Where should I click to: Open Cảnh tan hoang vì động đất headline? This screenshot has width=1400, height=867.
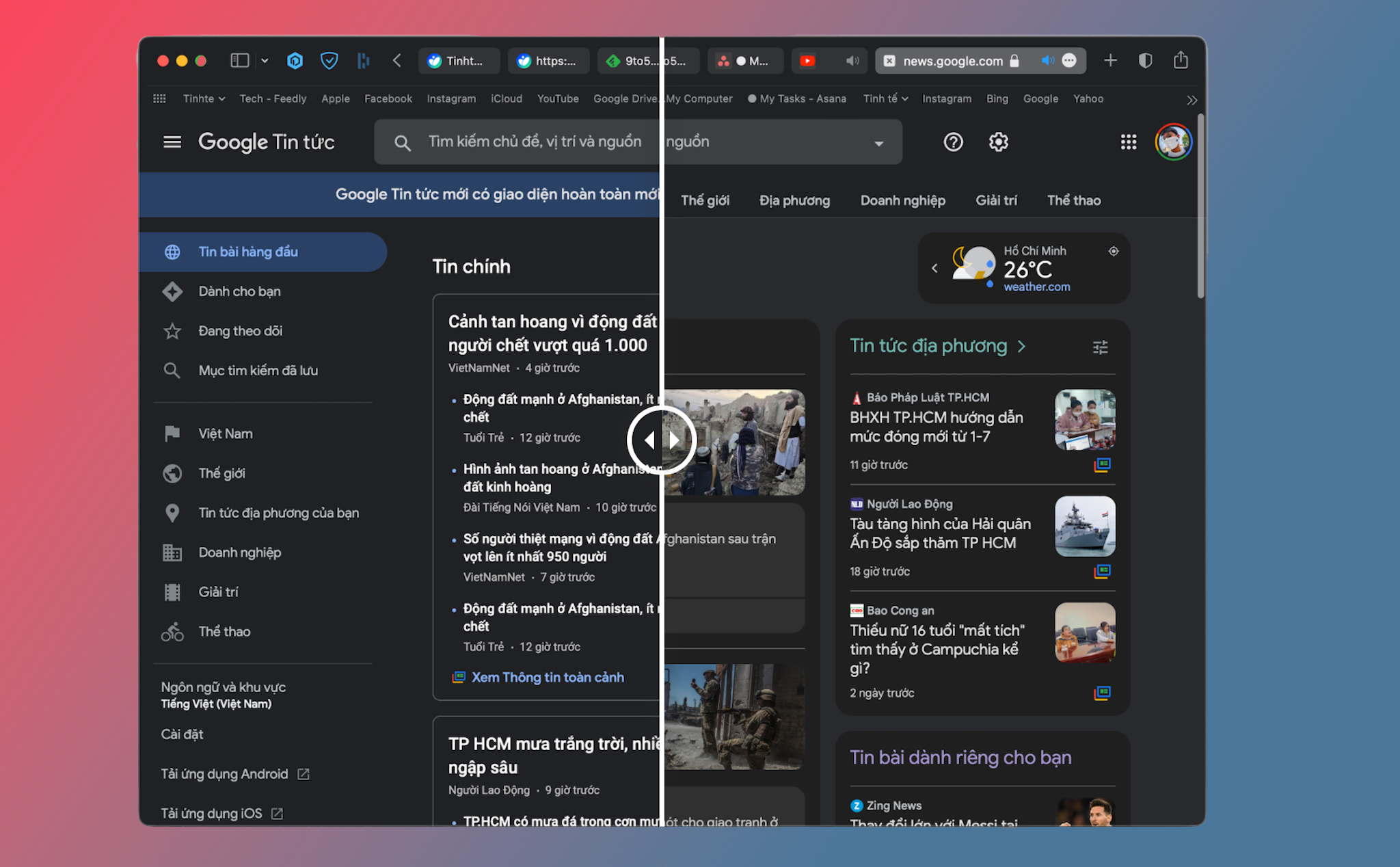click(552, 333)
